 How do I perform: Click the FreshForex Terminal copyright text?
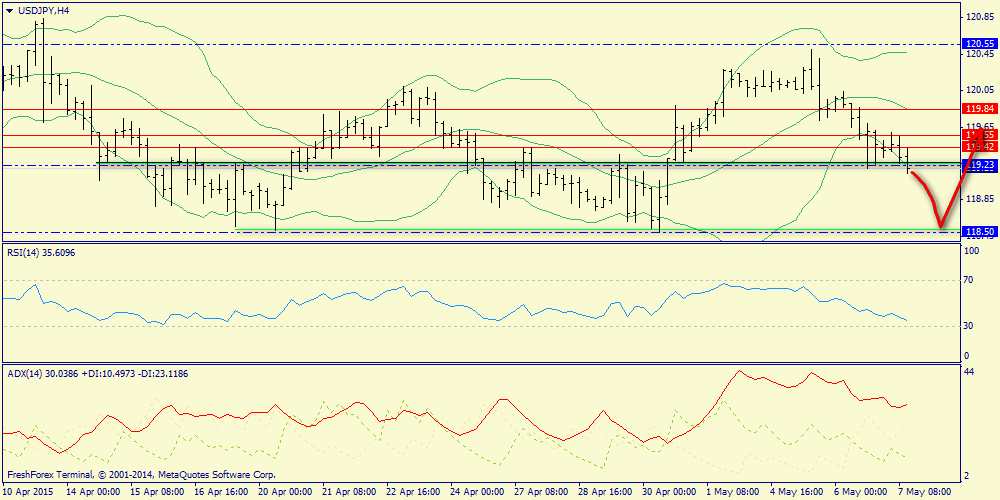tap(140, 475)
